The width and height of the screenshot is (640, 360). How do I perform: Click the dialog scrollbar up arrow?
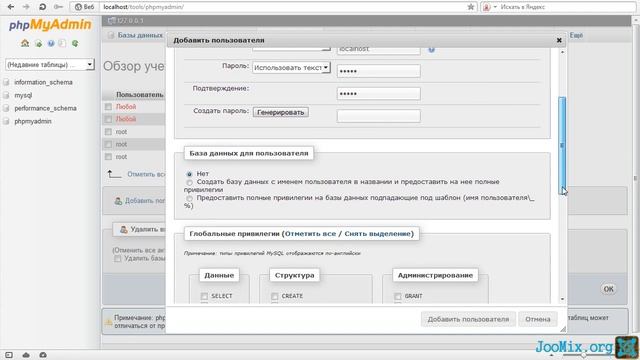point(562,52)
